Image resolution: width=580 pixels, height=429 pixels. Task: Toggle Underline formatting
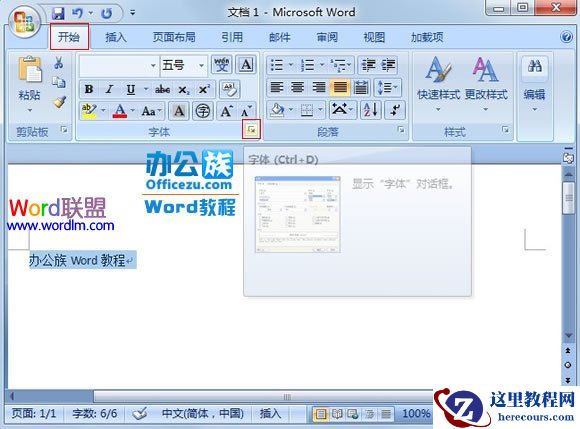131,89
